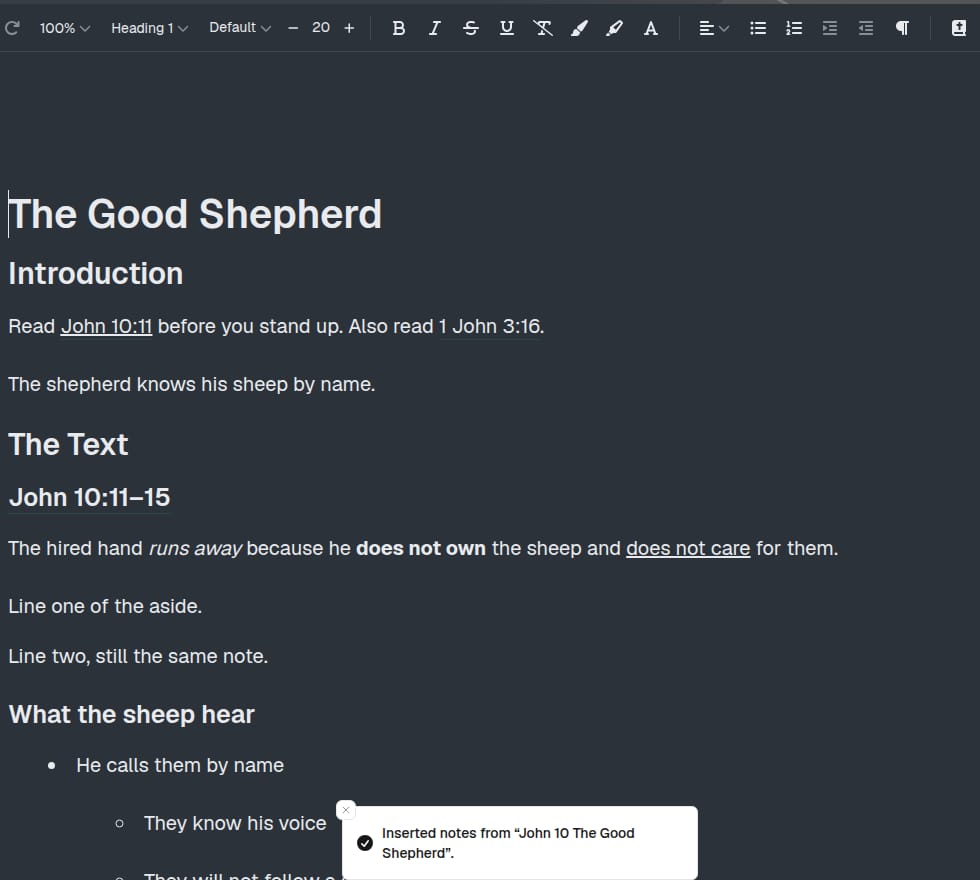Click the redo arrow icon
The width and height of the screenshot is (980, 880).
click(x=12, y=28)
